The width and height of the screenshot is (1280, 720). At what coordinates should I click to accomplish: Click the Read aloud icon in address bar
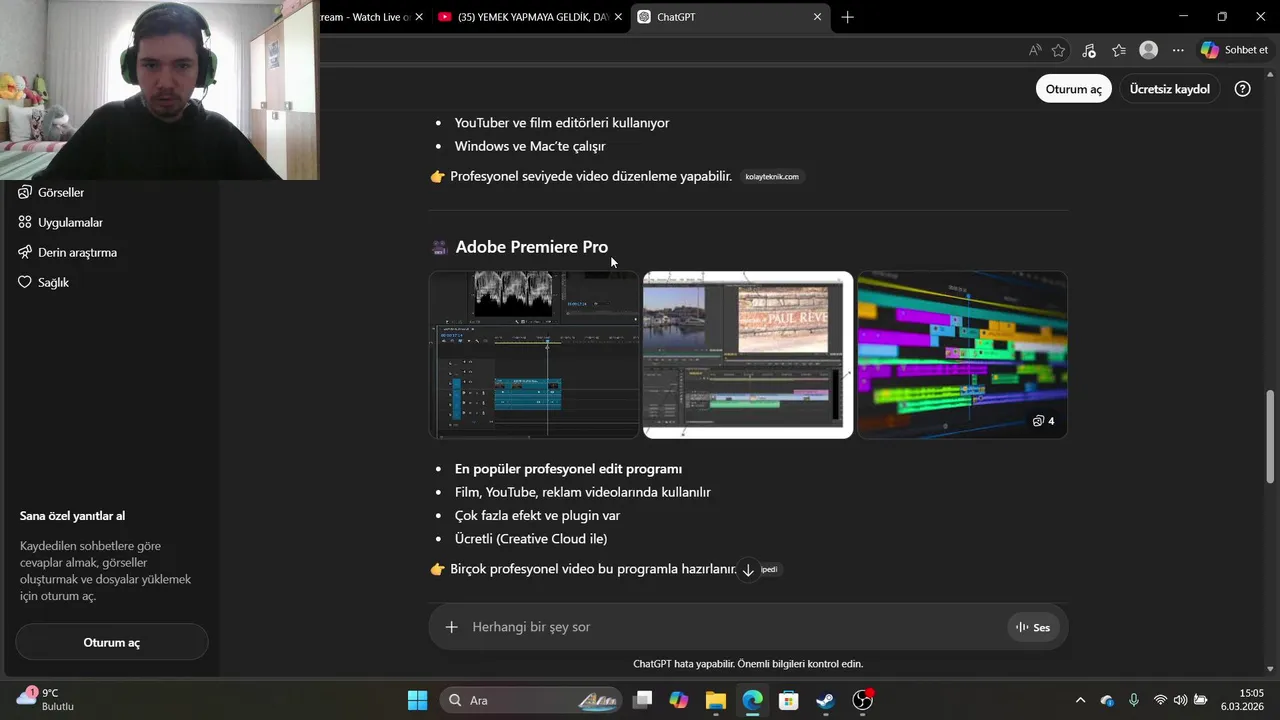pos(1035,50)
